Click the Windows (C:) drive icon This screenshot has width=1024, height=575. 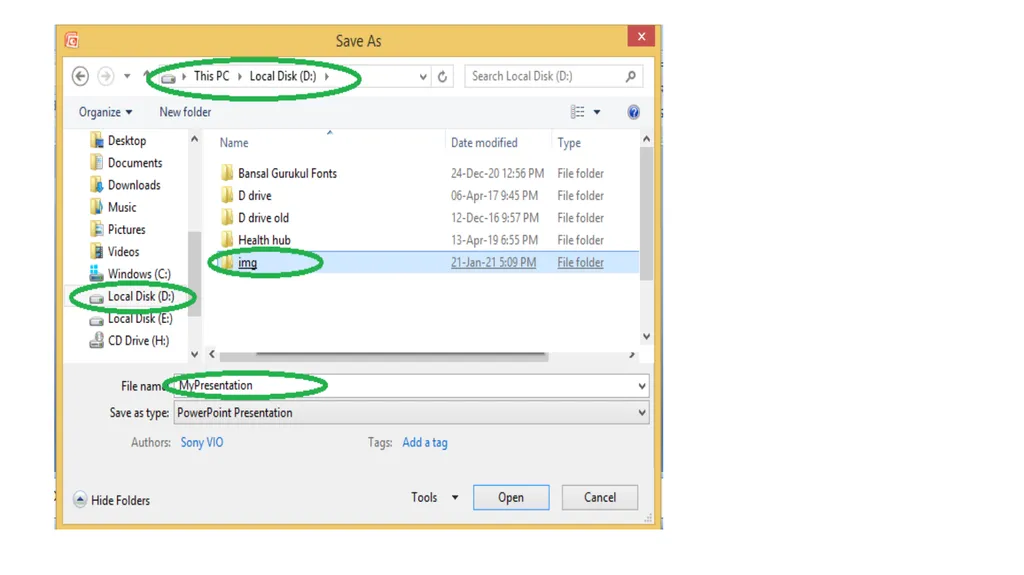[x=96, y=273]
